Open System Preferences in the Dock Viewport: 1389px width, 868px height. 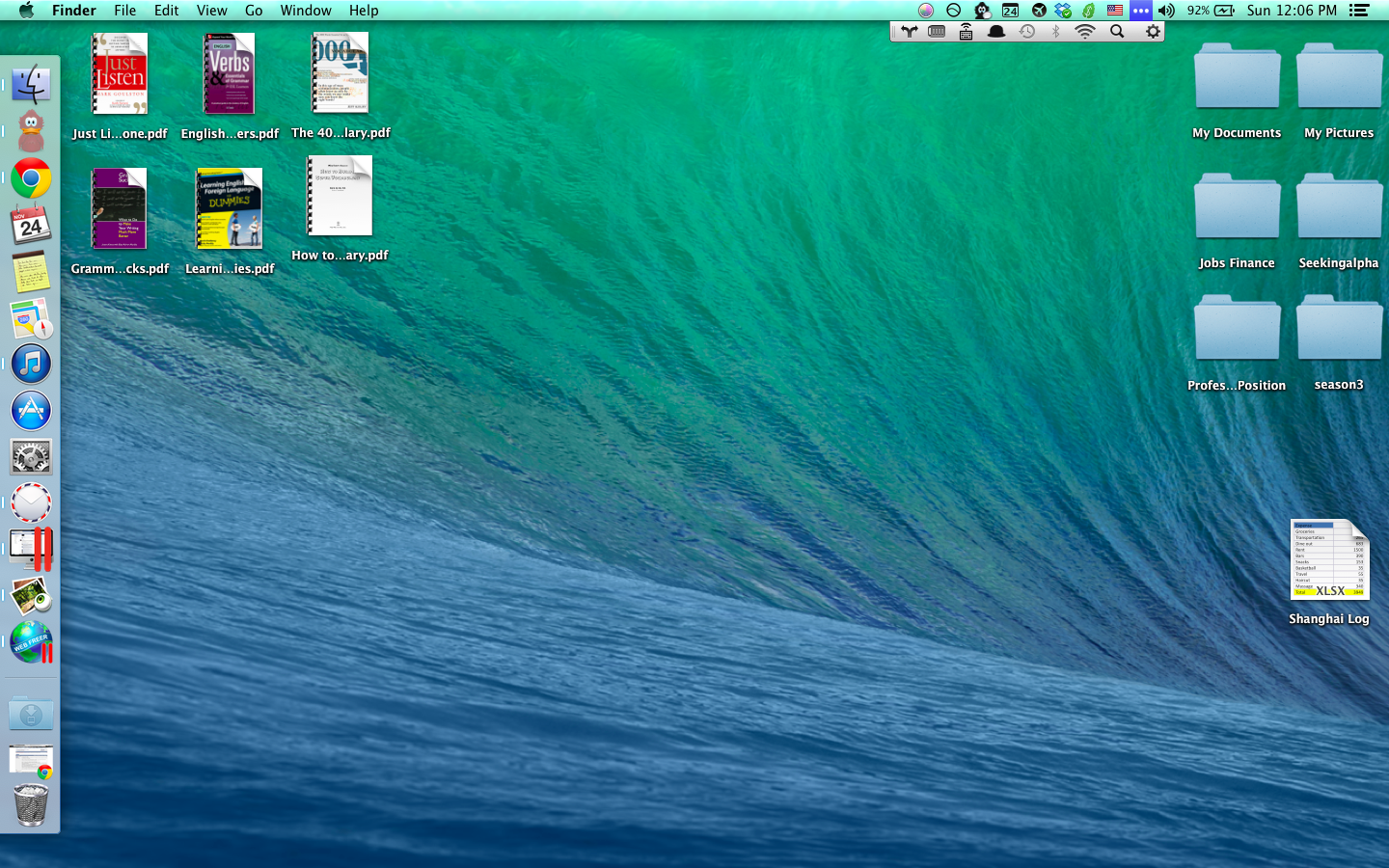click(31, 457)
